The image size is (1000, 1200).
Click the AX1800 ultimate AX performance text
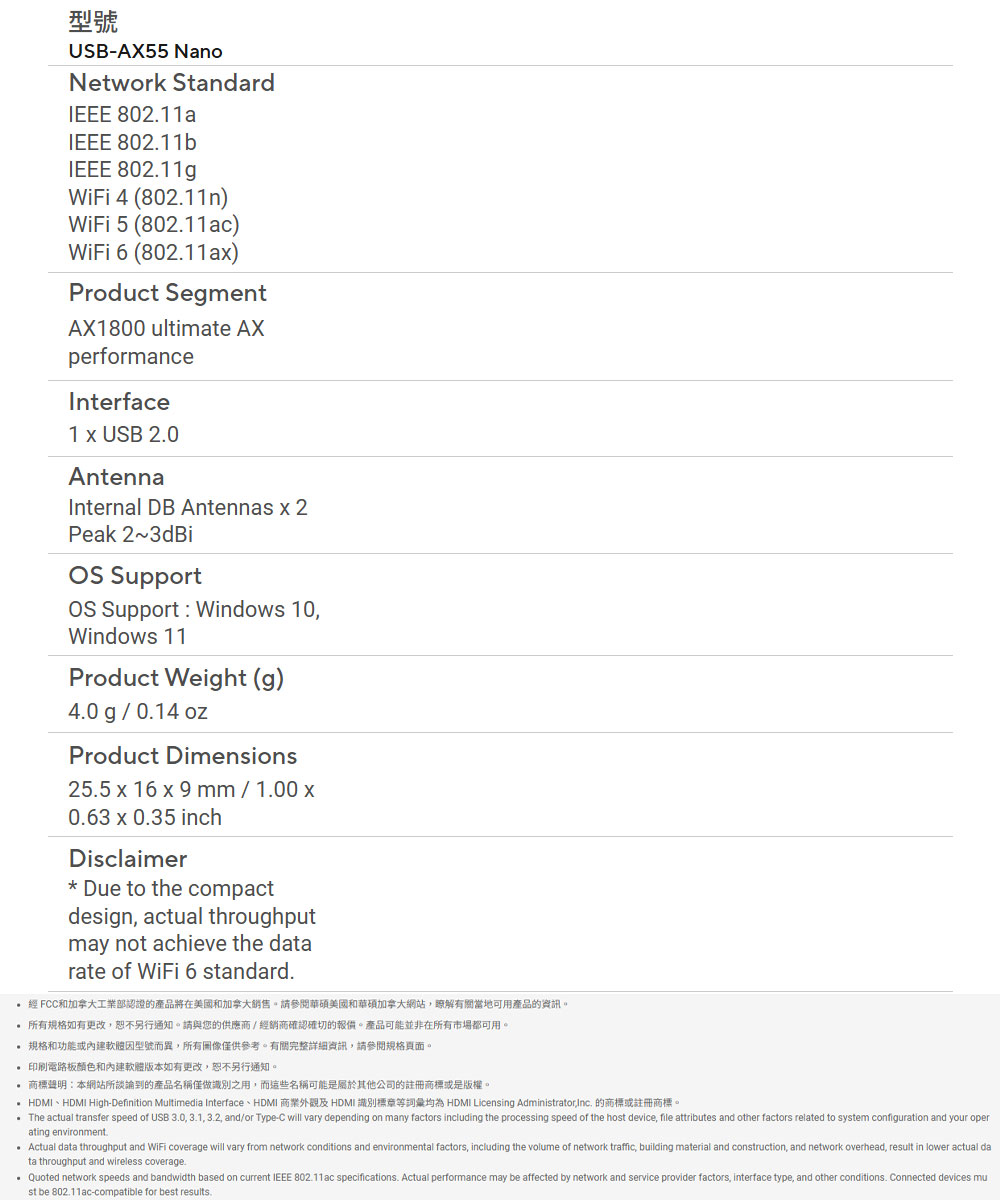[x=167, y=342]
